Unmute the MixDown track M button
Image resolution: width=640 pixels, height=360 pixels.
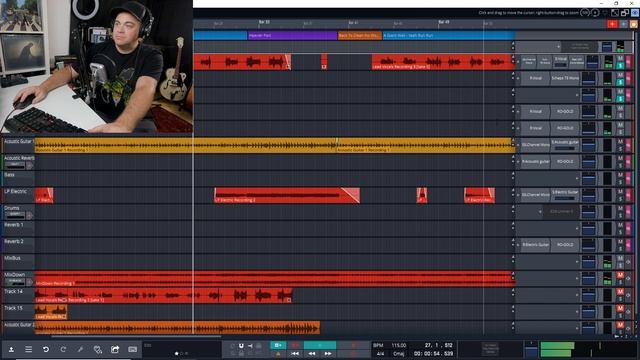[x=620, y=275]
